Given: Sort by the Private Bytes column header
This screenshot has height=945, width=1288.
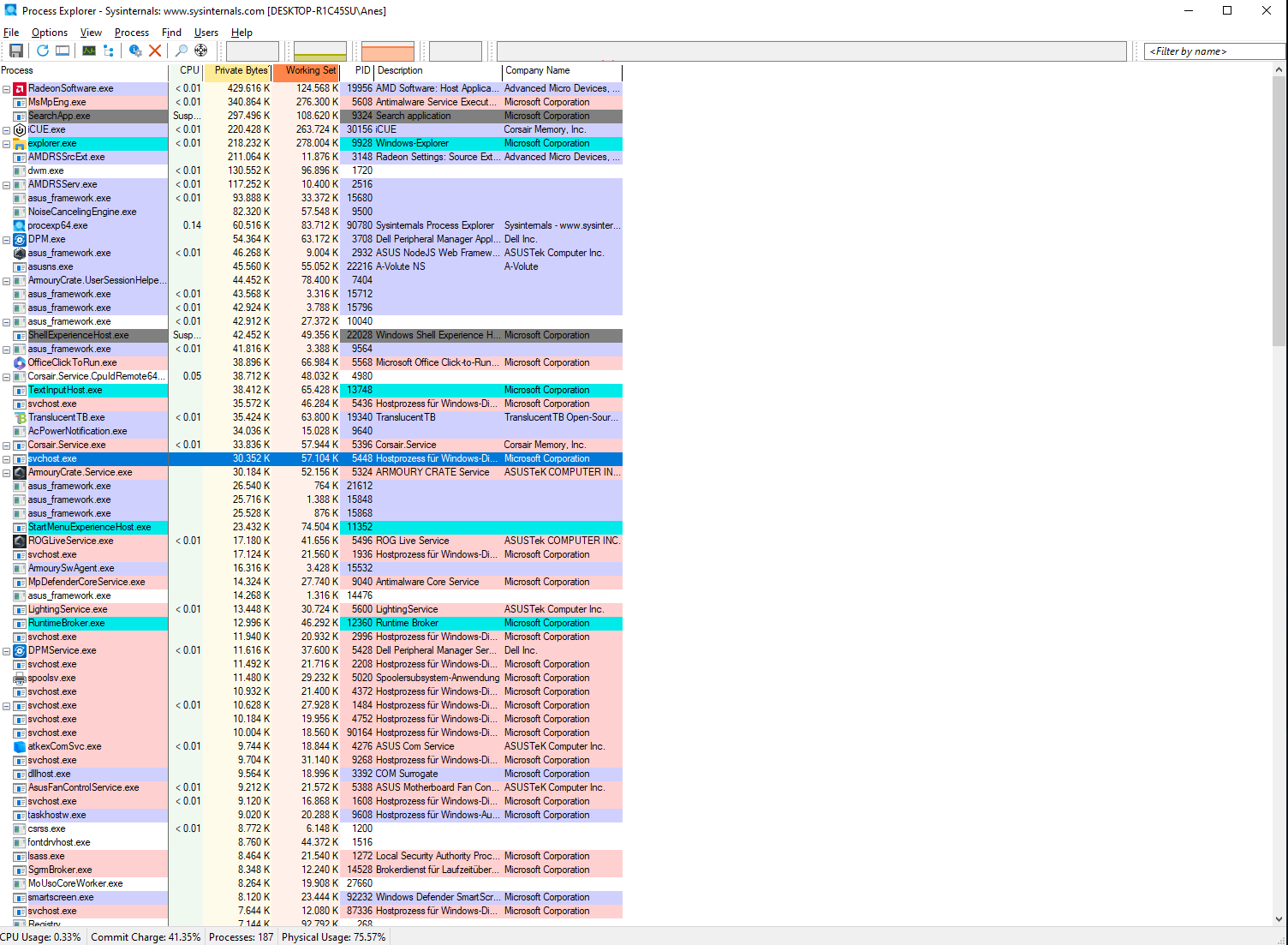Looking at the screenshot, I should (x=238, y=71).
